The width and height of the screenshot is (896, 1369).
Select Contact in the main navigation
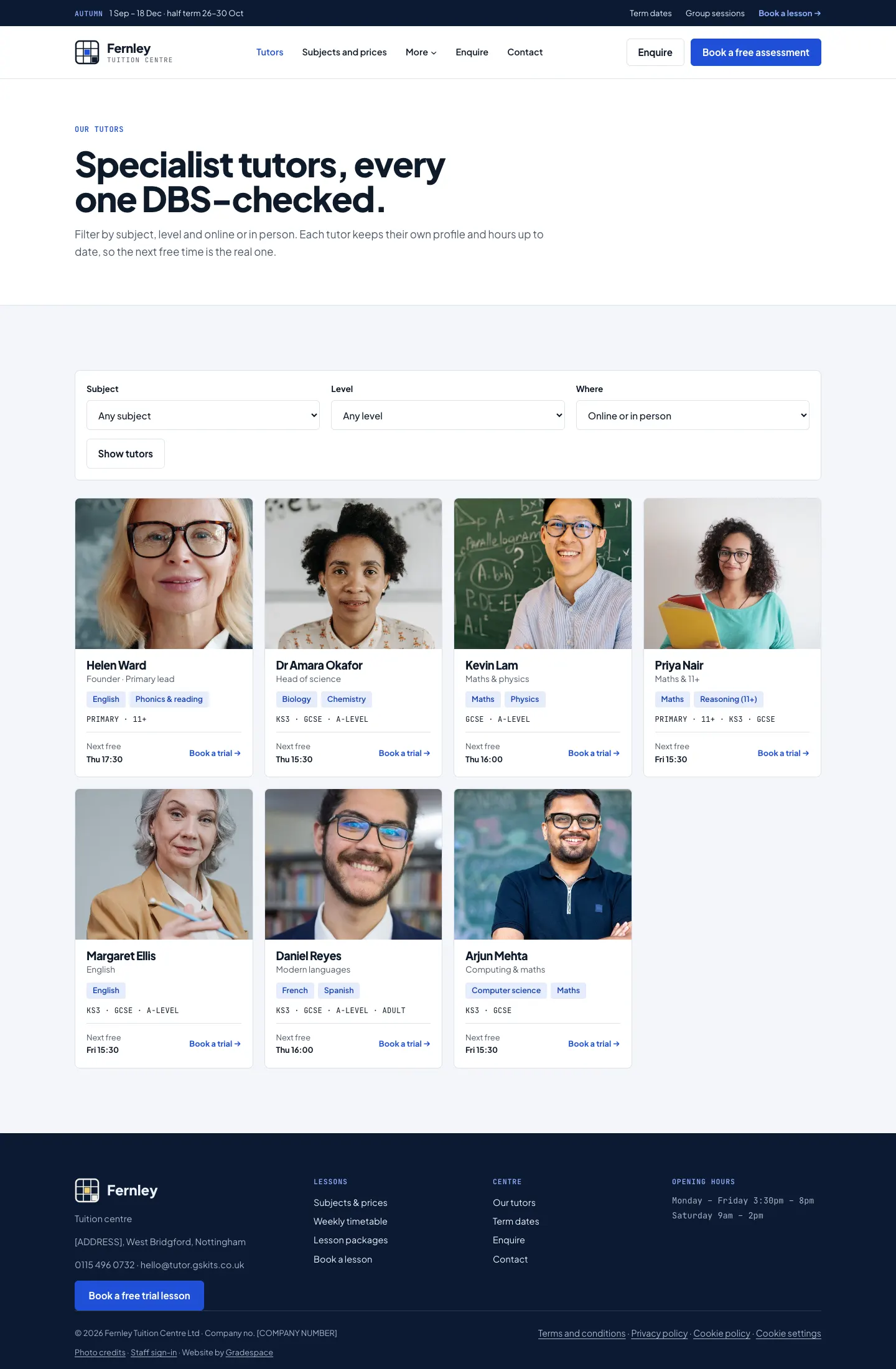tap(525, 52)
